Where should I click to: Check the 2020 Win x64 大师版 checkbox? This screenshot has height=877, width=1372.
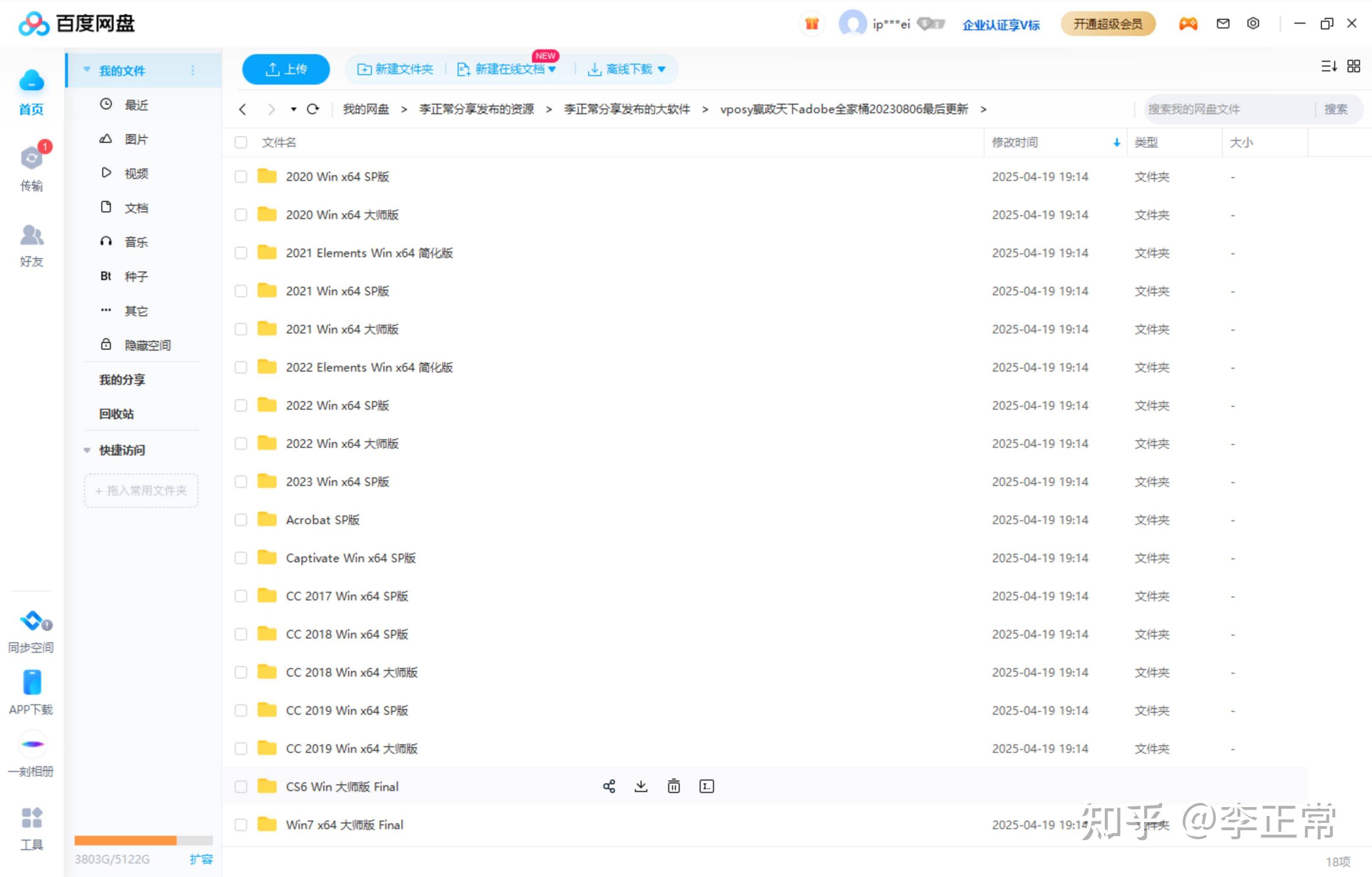click(x=241, y=215)
